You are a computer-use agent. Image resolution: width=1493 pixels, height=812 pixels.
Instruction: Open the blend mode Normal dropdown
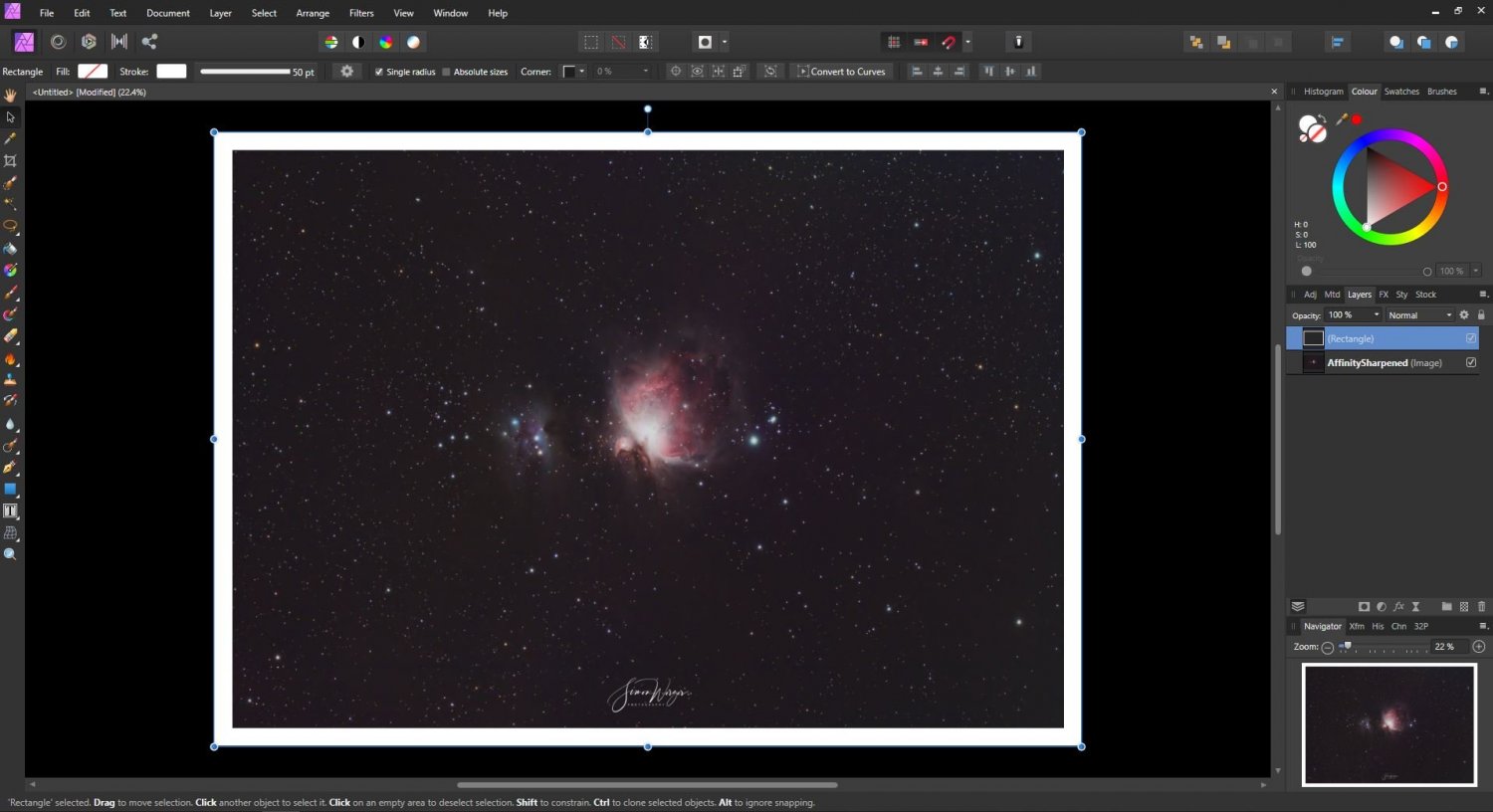(x=1419, y=314)
